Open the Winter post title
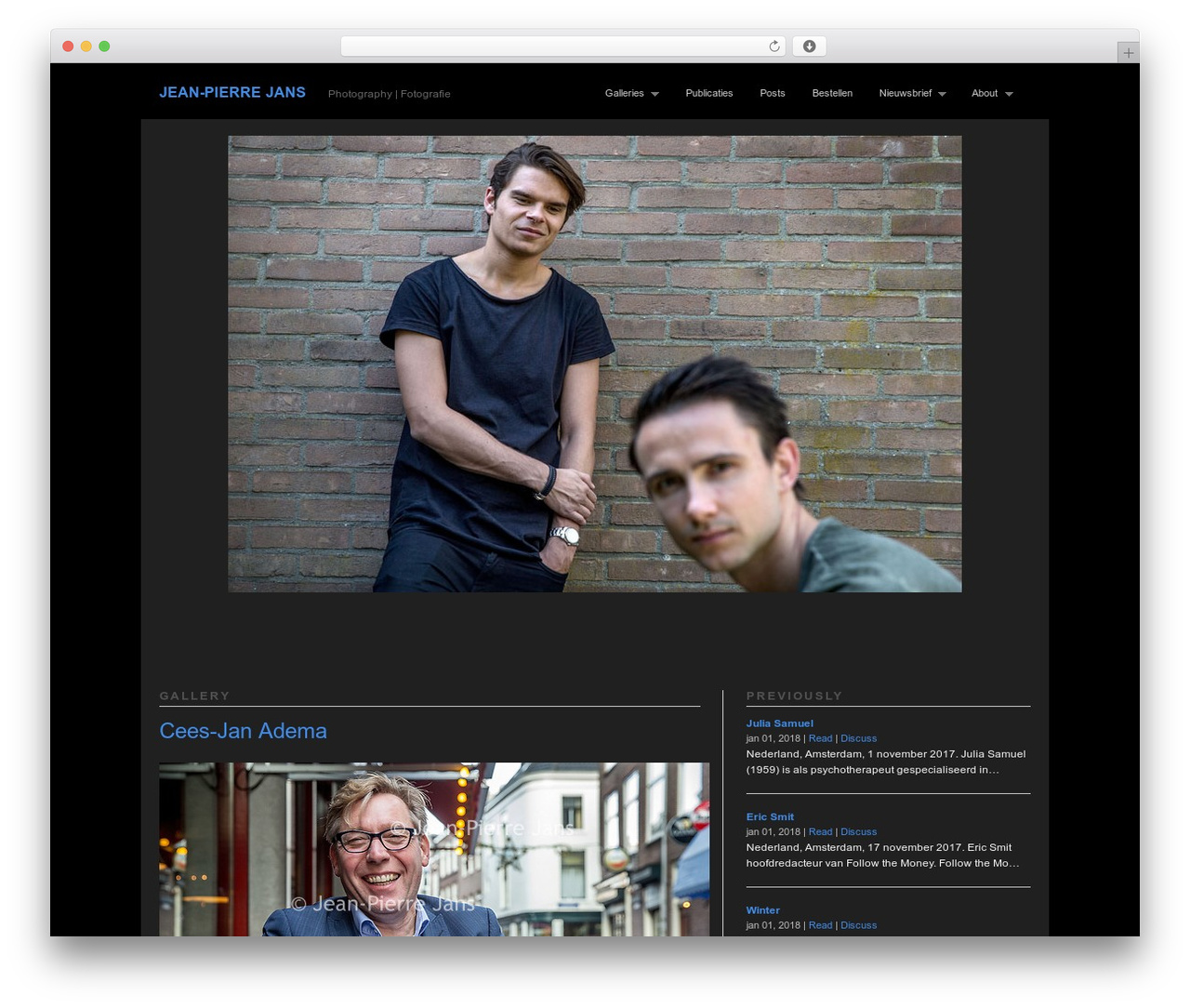 tap(762, 910)
